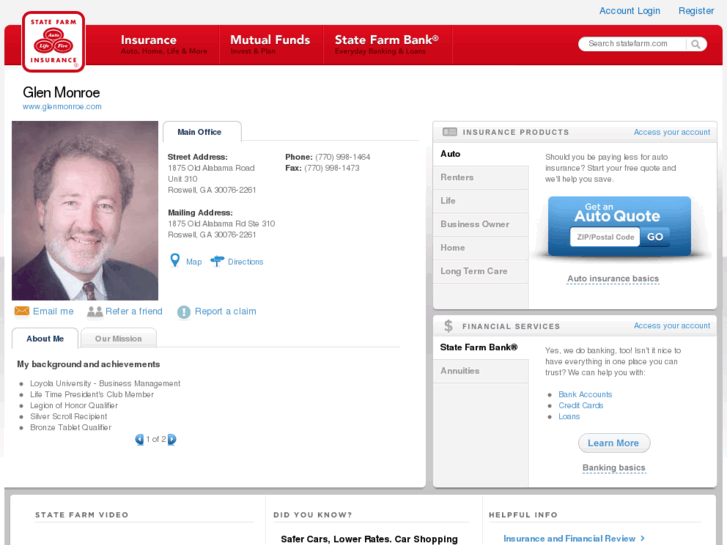Screen dimensions: 727x545
Task: Click the phone number (770) 998-1464
Action: pos(343,157)
